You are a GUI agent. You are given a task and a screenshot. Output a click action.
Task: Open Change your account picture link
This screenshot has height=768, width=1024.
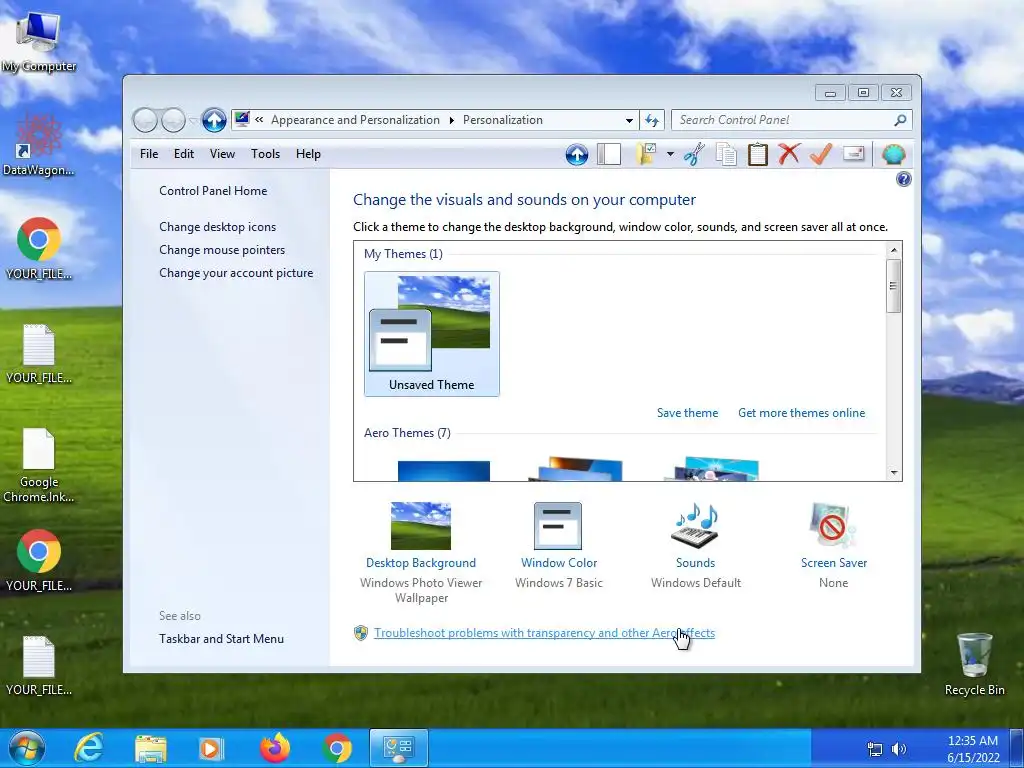[x=236, y=273]
